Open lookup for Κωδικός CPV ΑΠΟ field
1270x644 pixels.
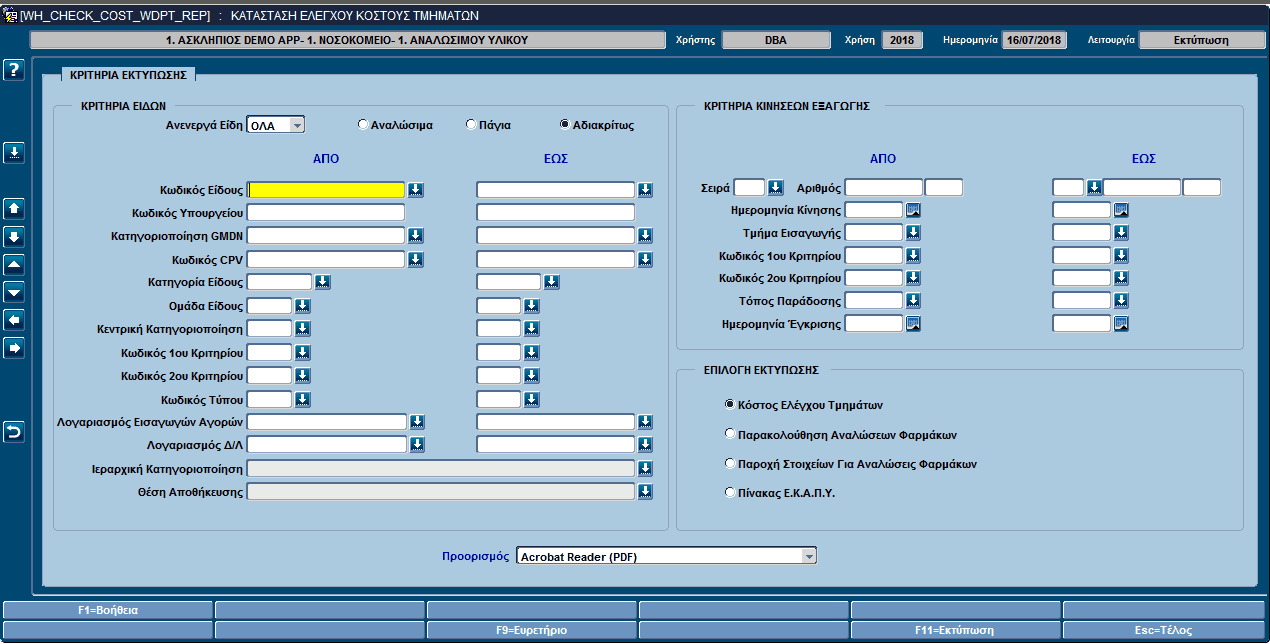click(416, 260)
